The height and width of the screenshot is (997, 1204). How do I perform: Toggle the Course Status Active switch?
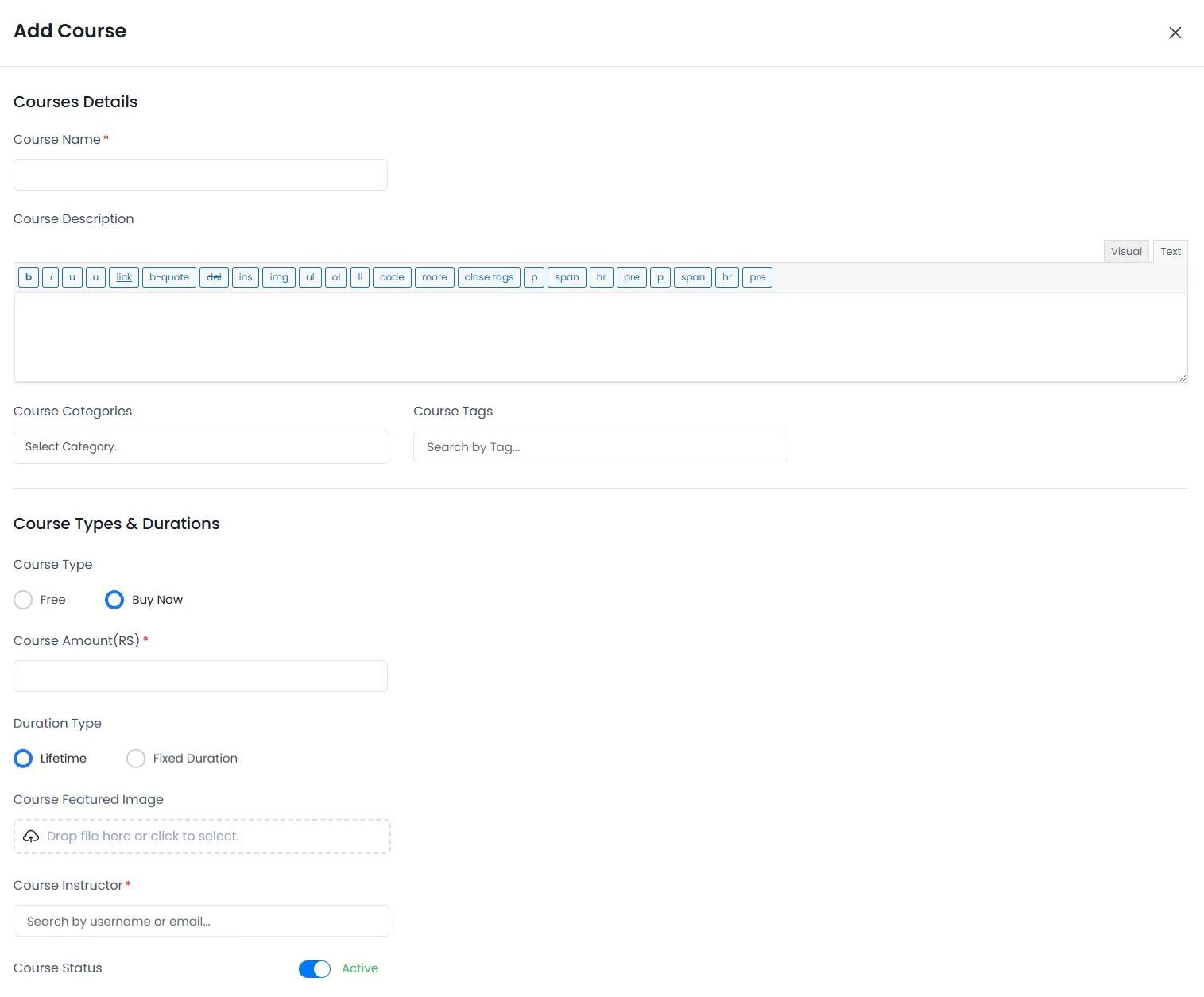(x=315, y=968)
